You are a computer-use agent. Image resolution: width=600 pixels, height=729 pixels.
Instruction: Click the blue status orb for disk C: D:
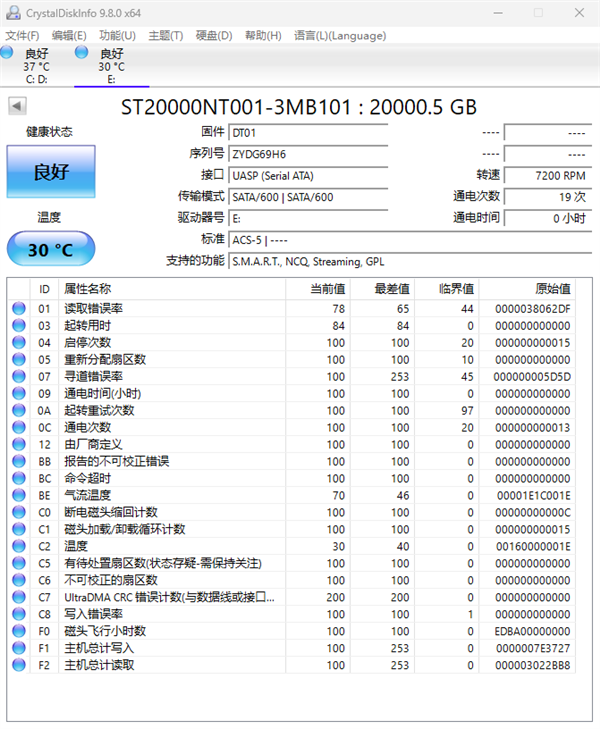(7, 52)
